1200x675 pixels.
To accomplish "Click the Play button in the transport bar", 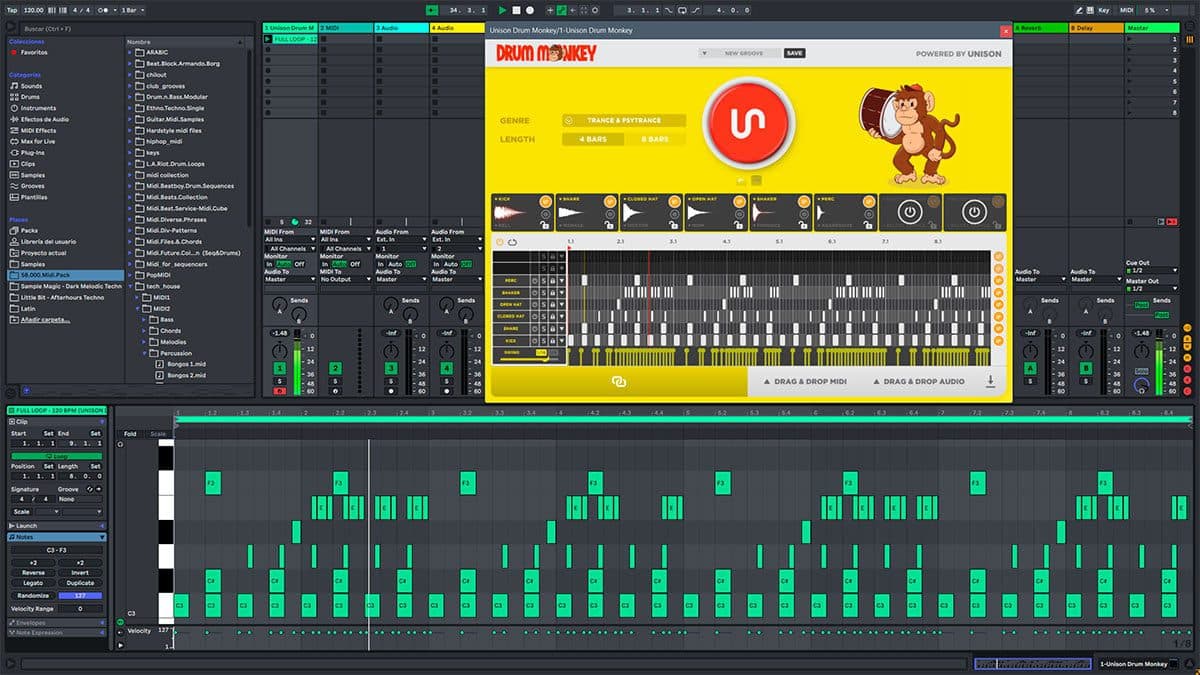I will [503, 10].
